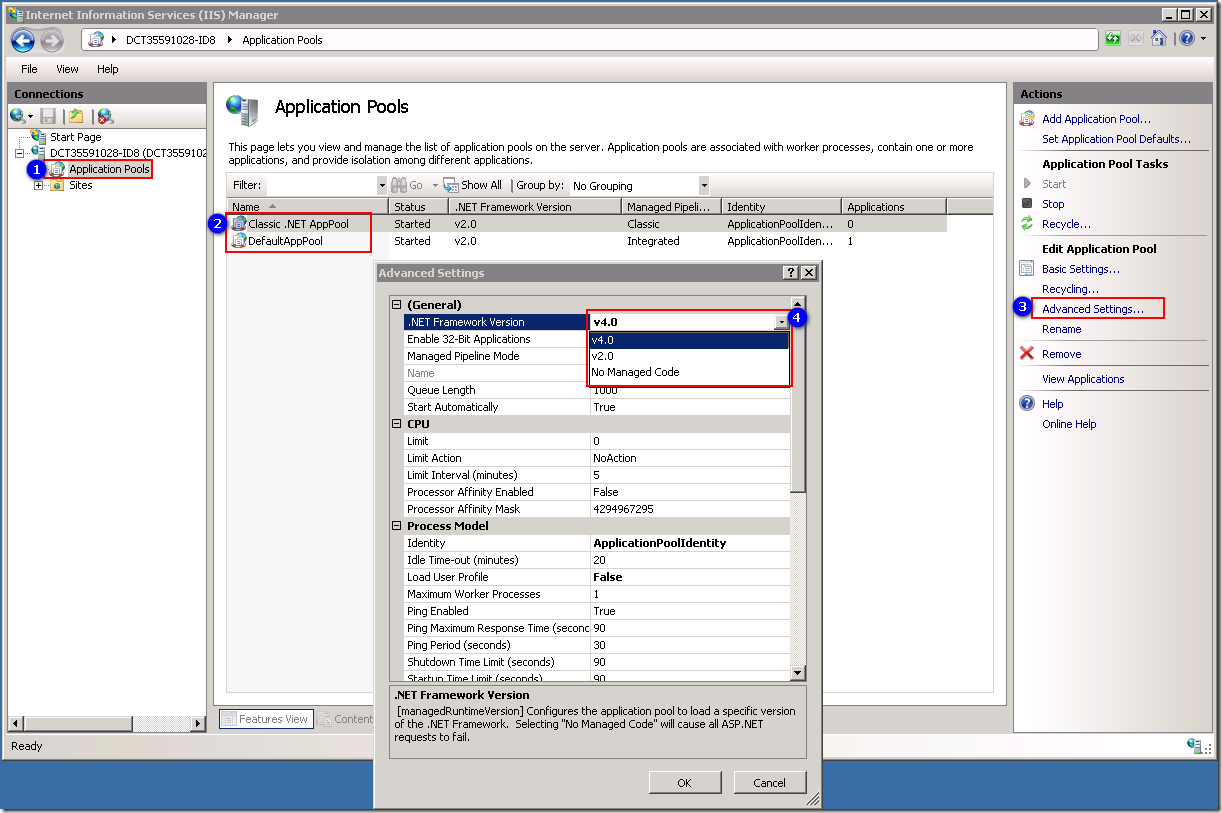
Task: Click the DefaultAppPool row icon
Action: (238, 241)
